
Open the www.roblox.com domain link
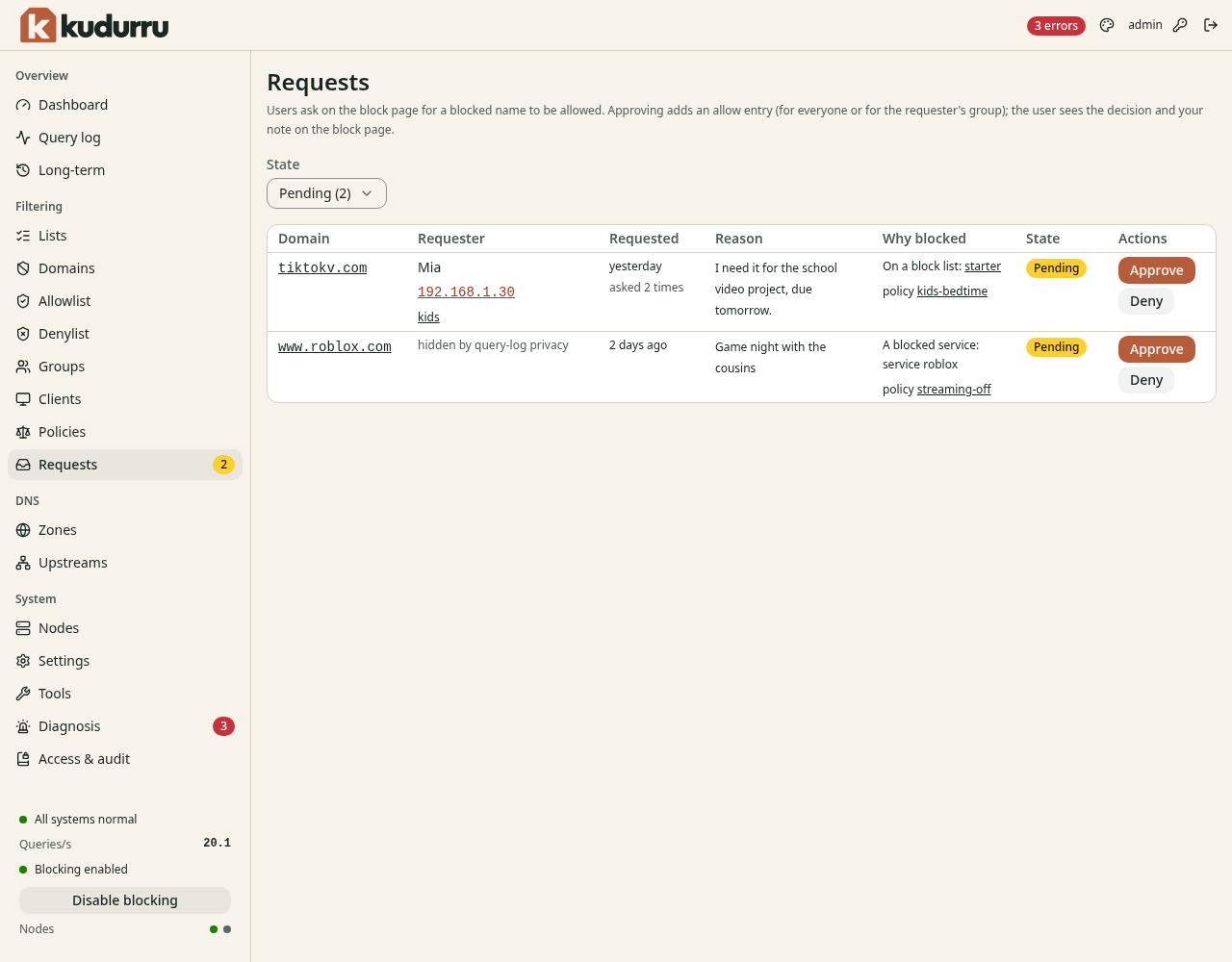coord(335,347)
